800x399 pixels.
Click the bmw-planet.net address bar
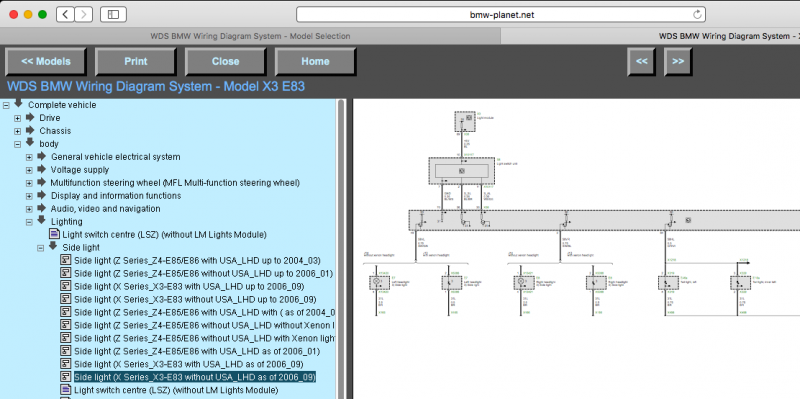501,14
